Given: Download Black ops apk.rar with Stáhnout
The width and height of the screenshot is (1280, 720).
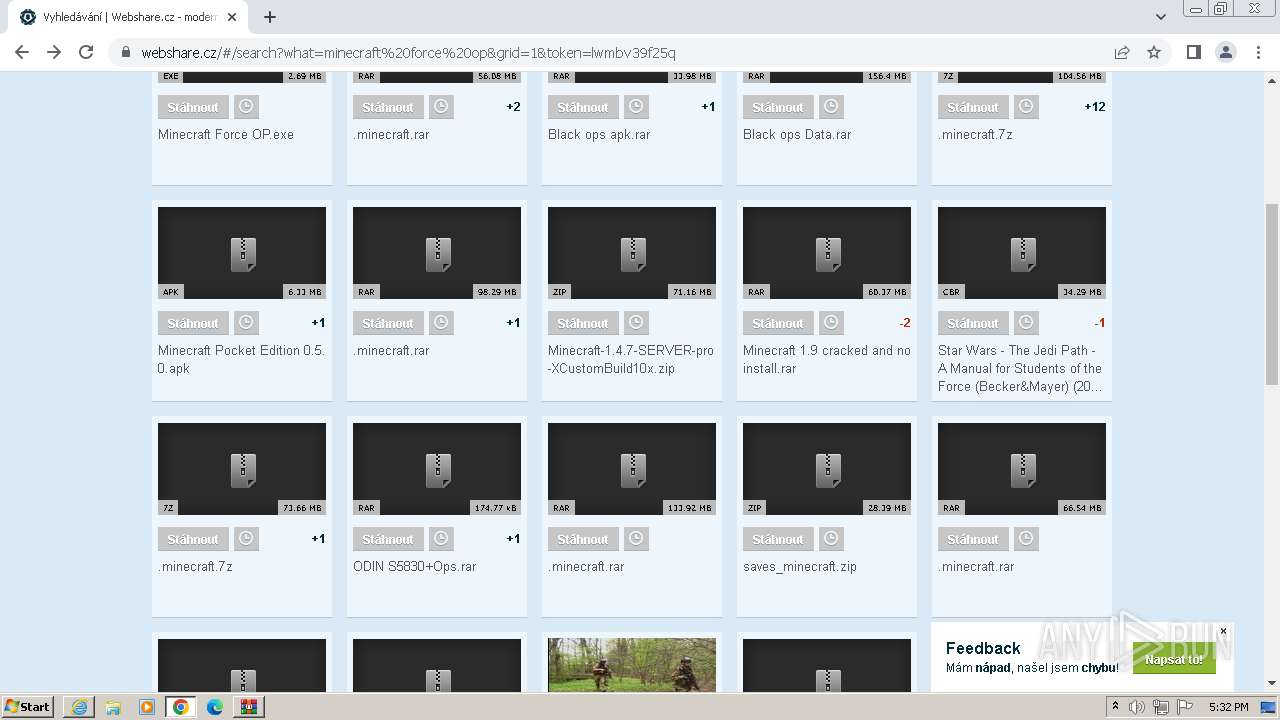Looking at the screenshot, I should [583, 107].
